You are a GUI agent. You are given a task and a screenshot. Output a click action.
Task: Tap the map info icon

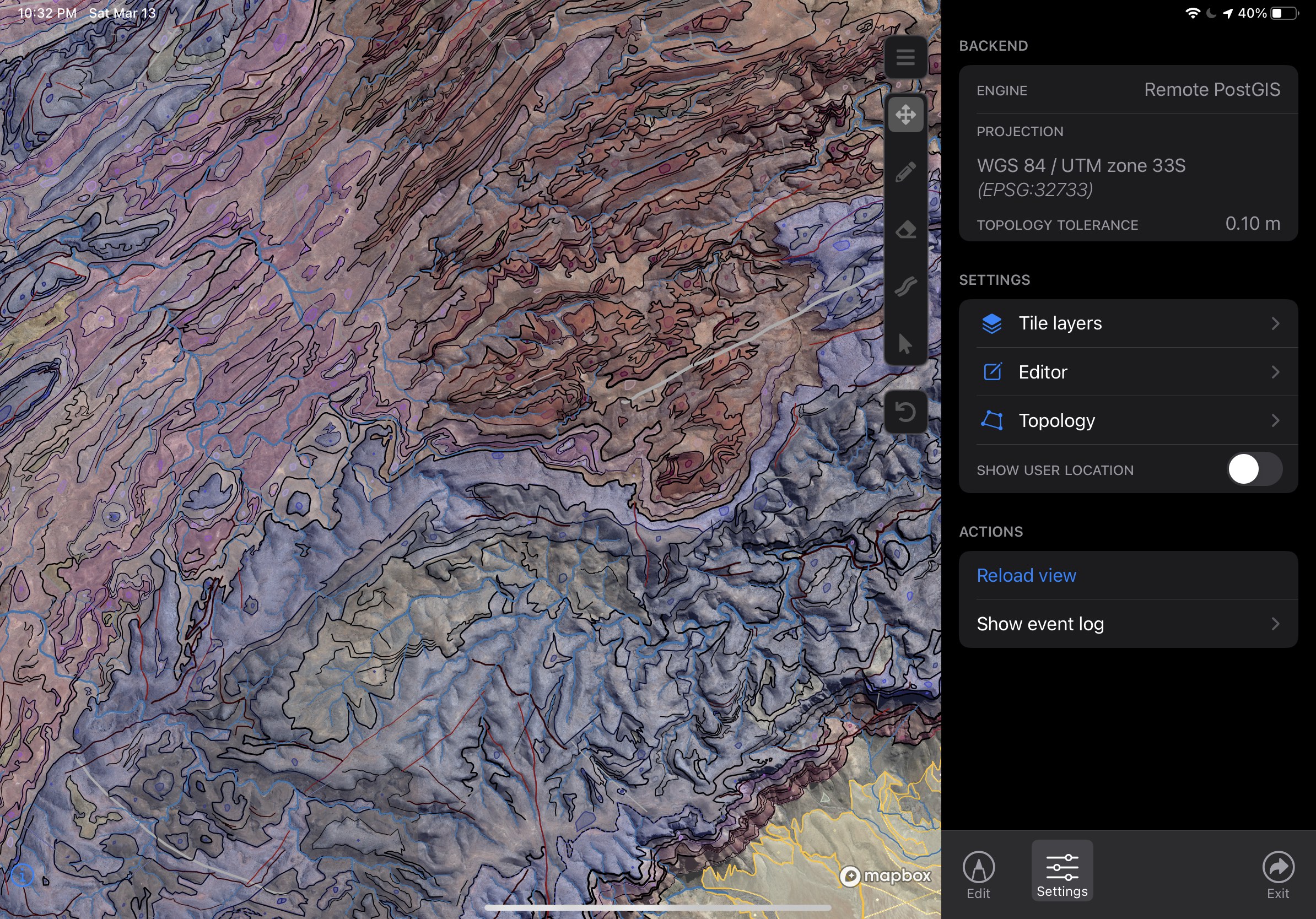(x=23, y=875)
